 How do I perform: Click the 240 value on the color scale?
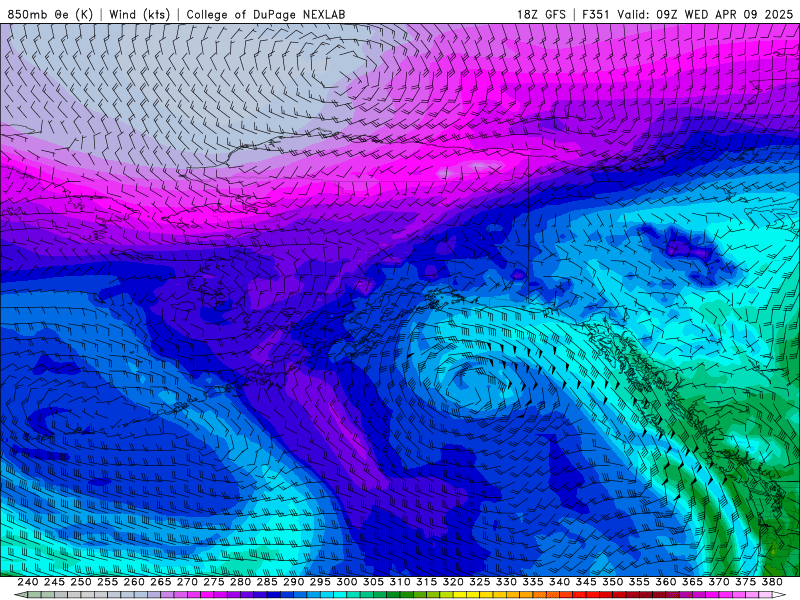click(x=28, y=582)
